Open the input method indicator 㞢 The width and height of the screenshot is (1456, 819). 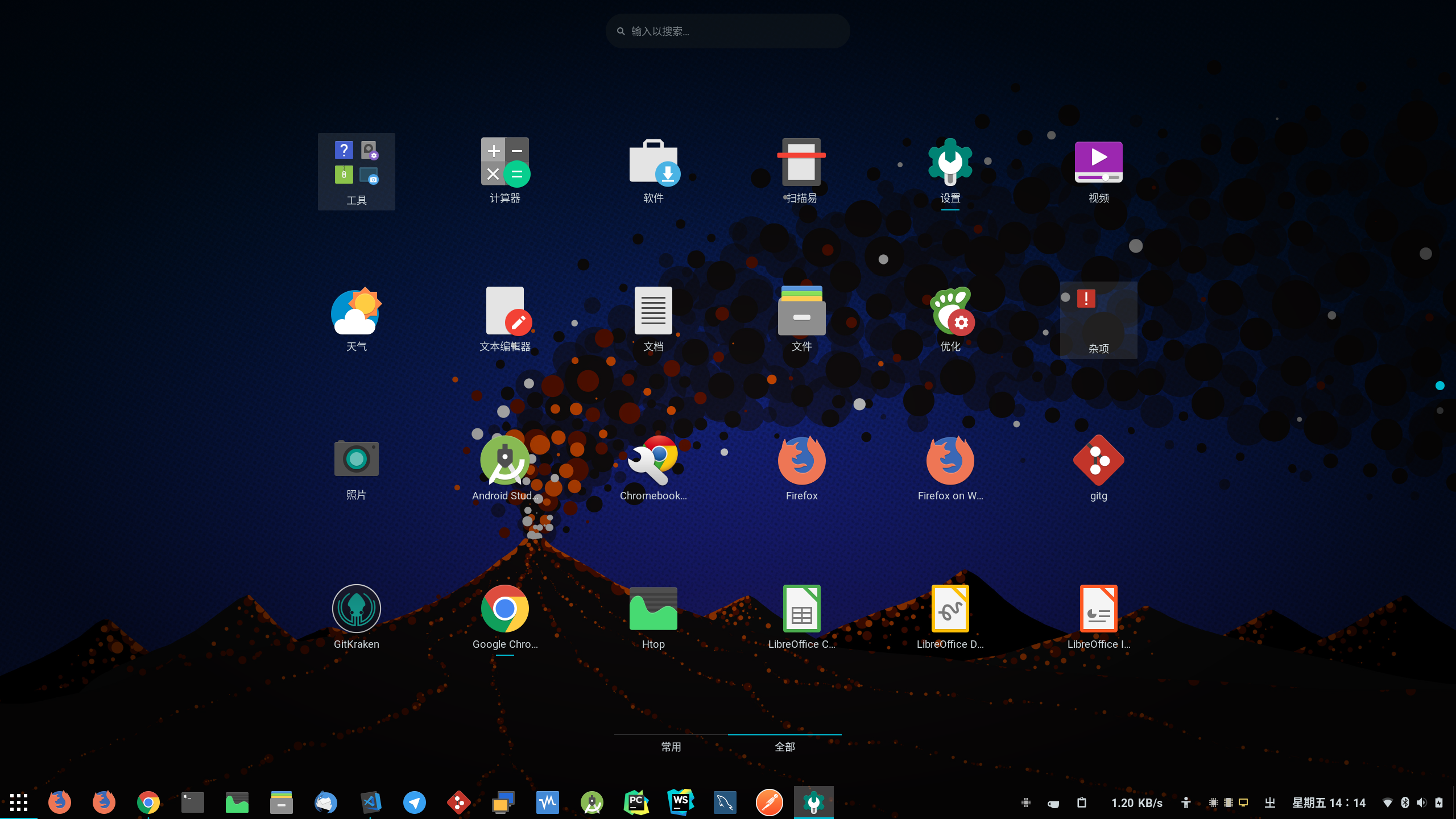[x=1270, y=803]
